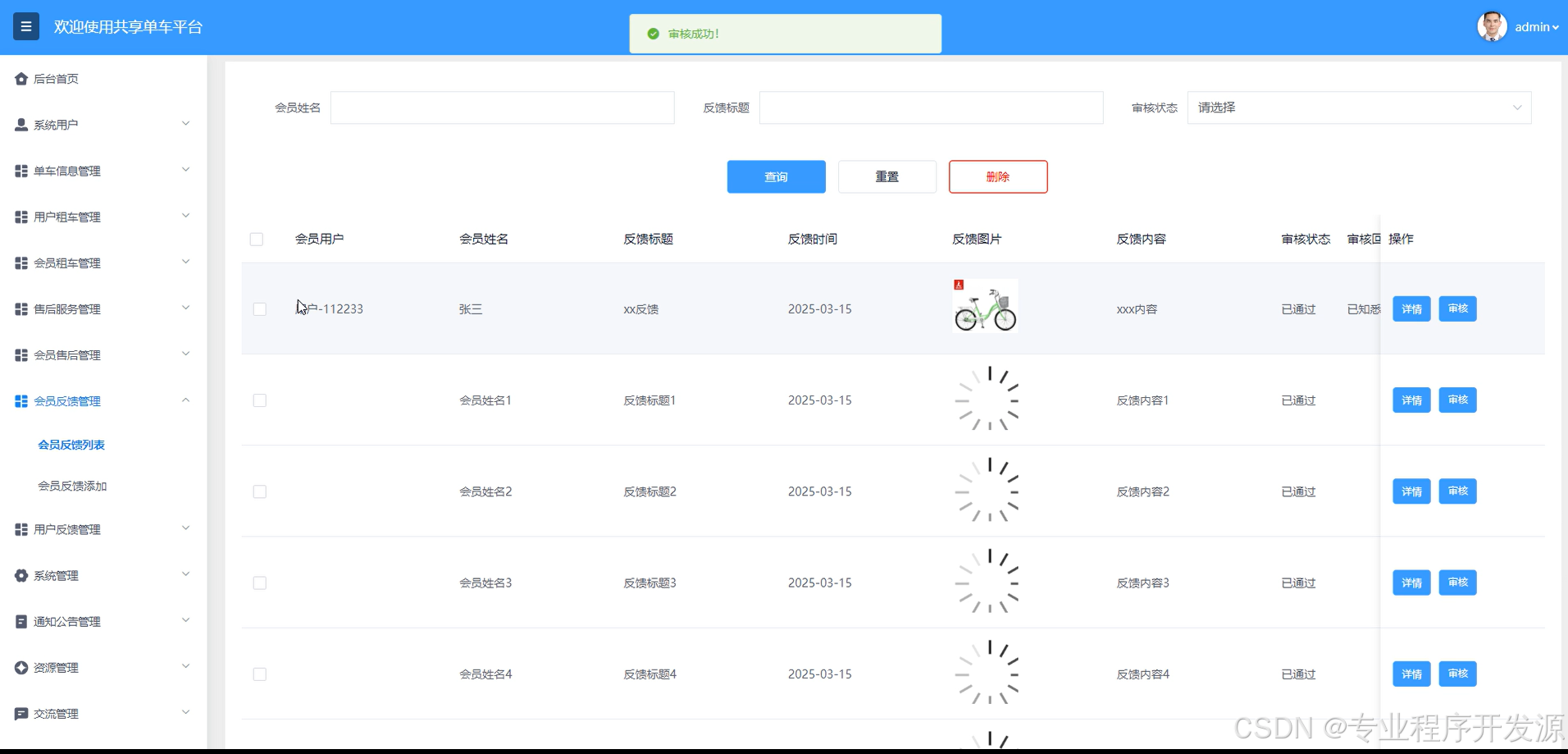
Task: Expand the 通知公告管理 chevron
Action: coord(185,620)
